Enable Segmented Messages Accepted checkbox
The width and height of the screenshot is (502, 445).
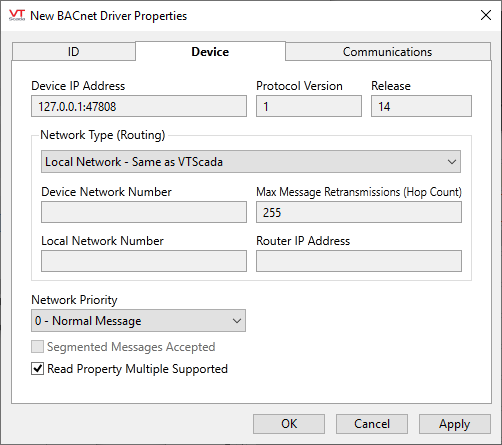click(37, 347)
